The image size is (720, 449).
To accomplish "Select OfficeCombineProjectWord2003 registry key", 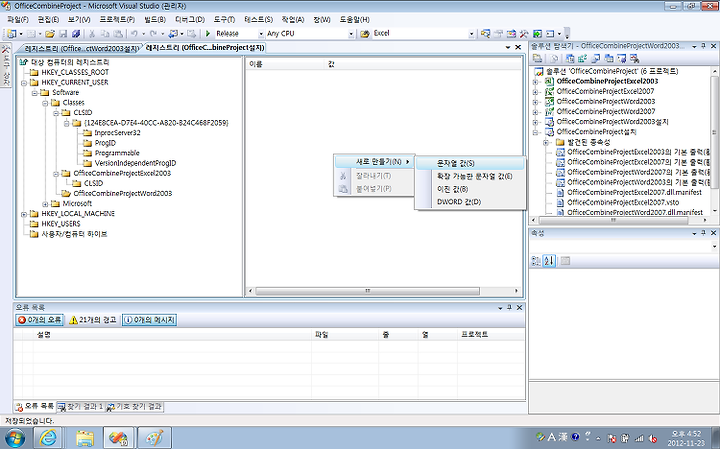I will 123,193.
